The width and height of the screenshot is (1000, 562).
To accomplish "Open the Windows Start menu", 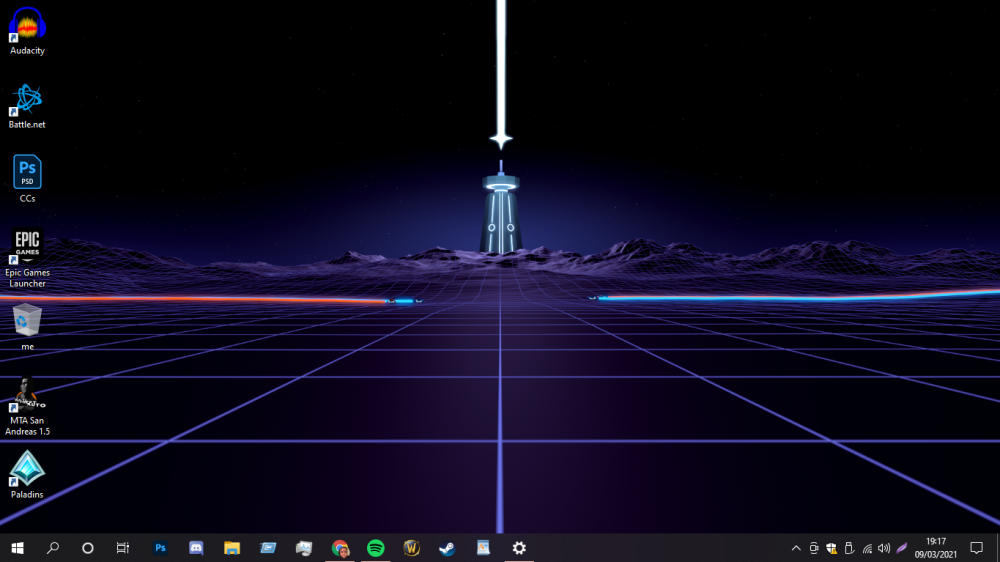I will (x=17, y=548).
